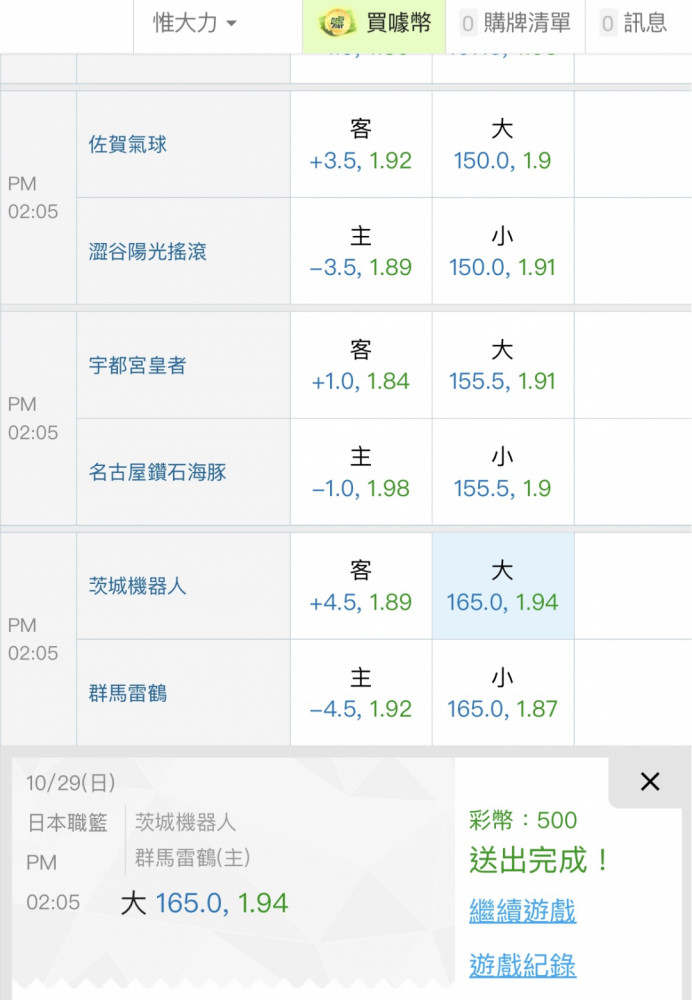Open the 惟大力 user dropdown
The width and height of the screenshot is (692, 1000).
195,24
